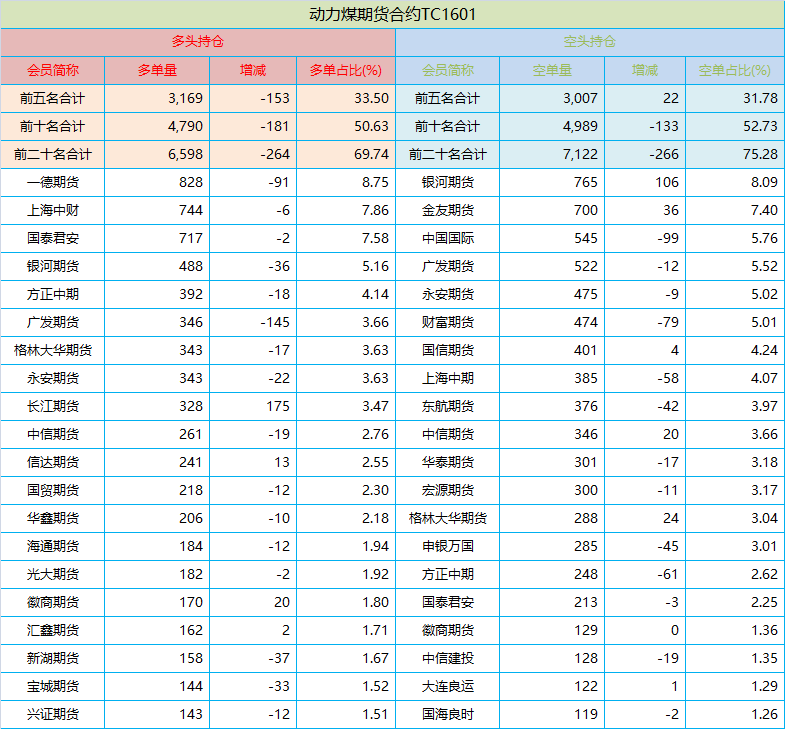Select the 宝城期货 member name
This screenshot has height=729, width=785.
53,686
